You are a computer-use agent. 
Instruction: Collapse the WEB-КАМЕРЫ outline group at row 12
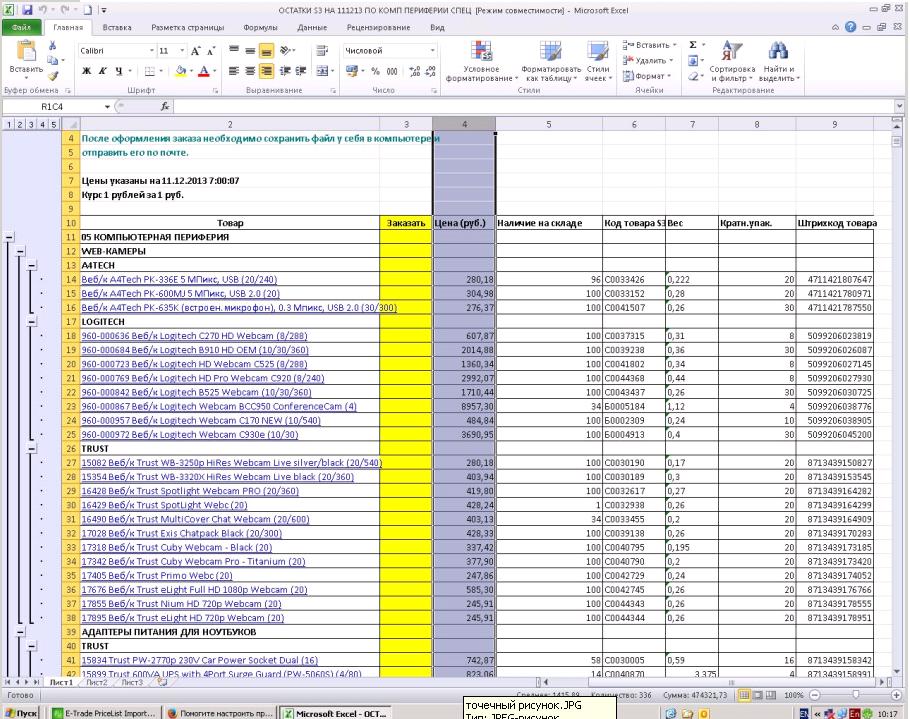[20, 251]
